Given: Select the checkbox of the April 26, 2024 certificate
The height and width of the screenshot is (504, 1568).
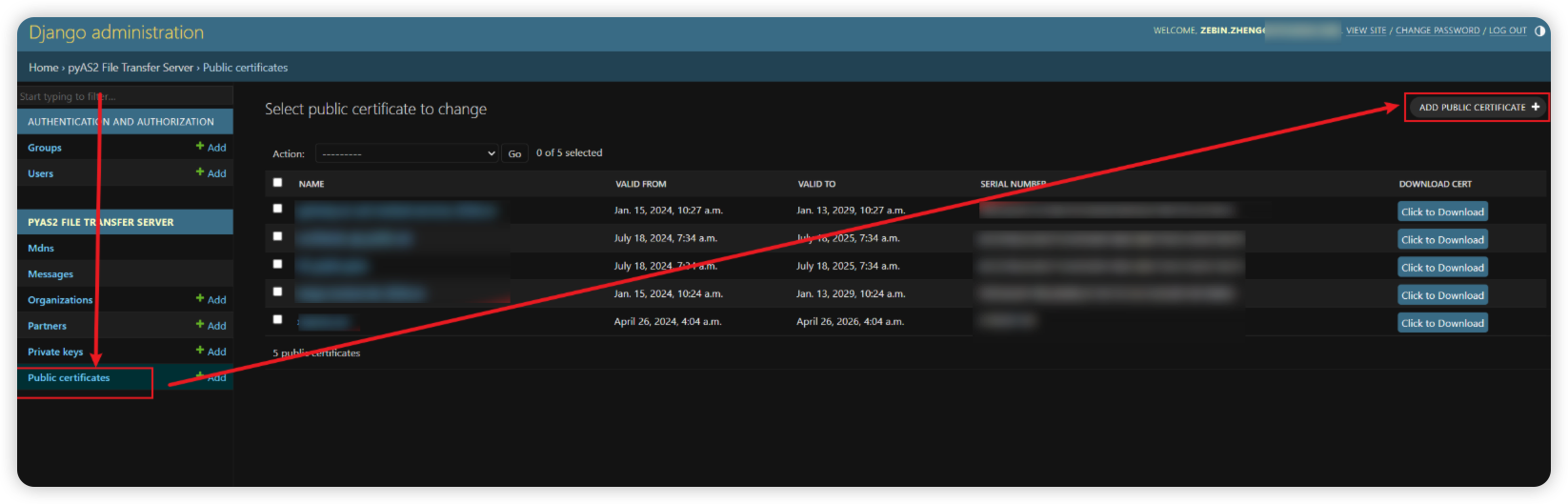Looking at the screenshot, I should tap(278, 320).
